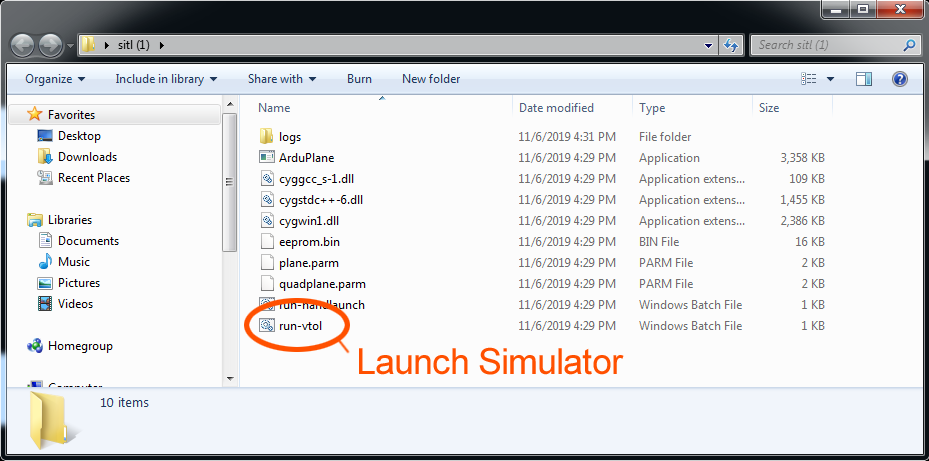Screen dimensions: 929x461
Task: Go back with the Back arrow button
Action: (23, 44)
